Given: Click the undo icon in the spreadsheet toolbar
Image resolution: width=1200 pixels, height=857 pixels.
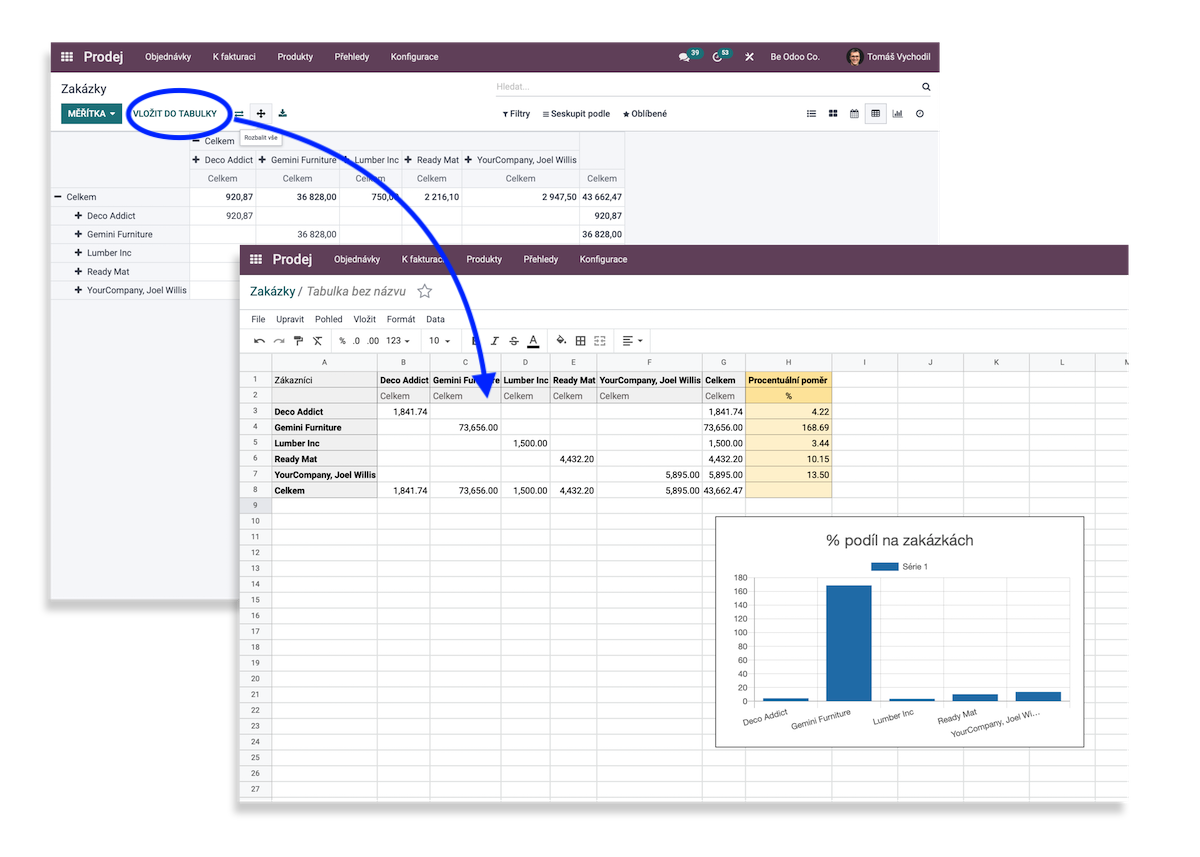Looking at the screenshot, I should point(260,341).
